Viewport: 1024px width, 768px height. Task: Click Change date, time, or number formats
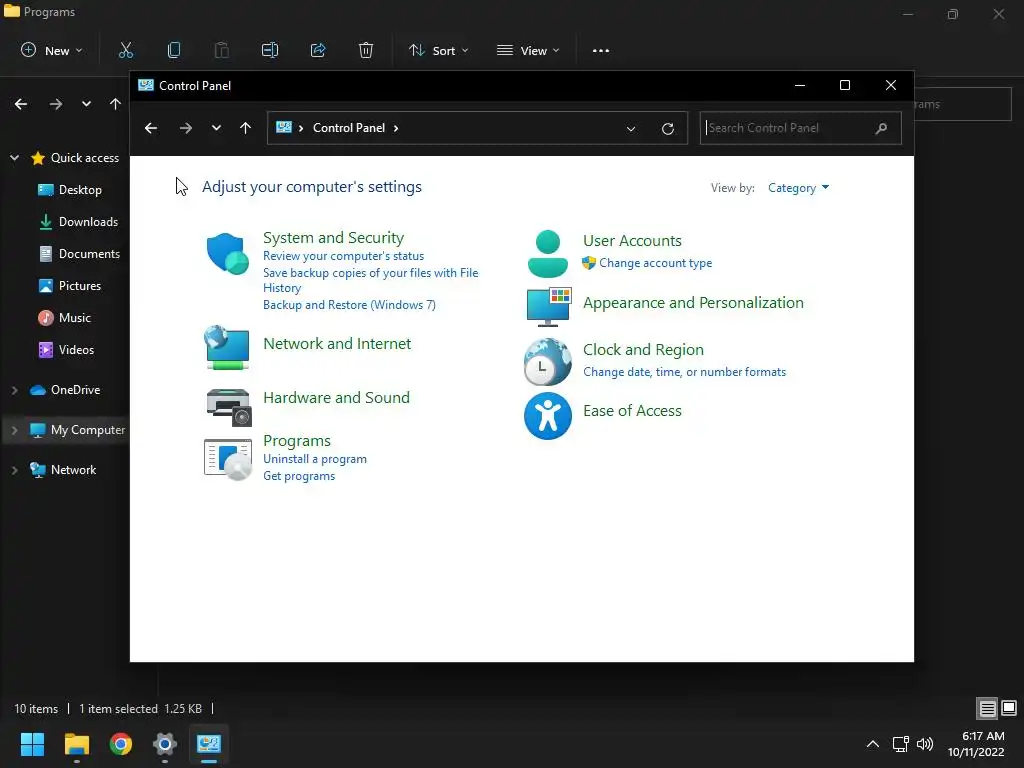click(x=684, y=372)
